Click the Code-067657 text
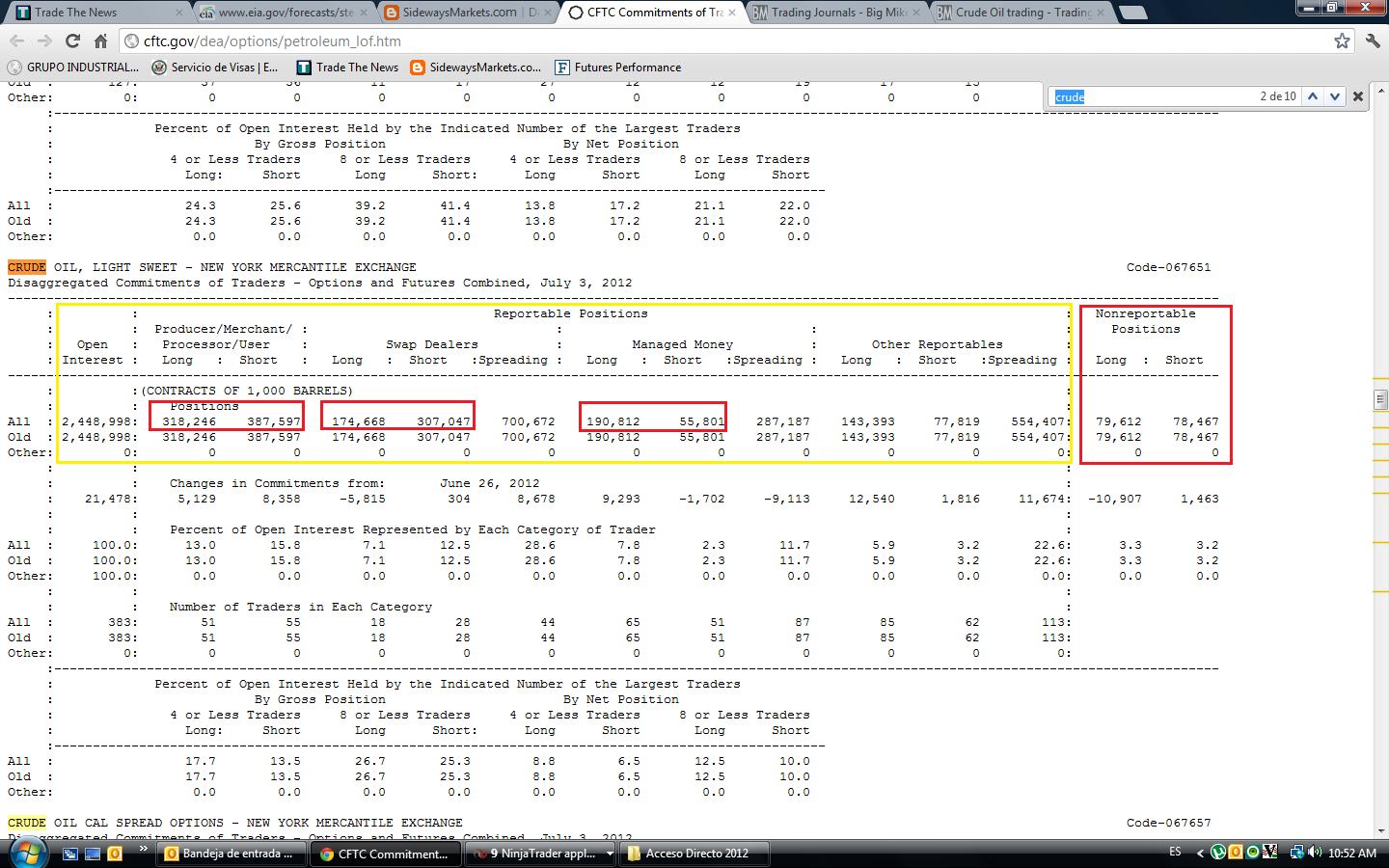 click(1168, 823)
